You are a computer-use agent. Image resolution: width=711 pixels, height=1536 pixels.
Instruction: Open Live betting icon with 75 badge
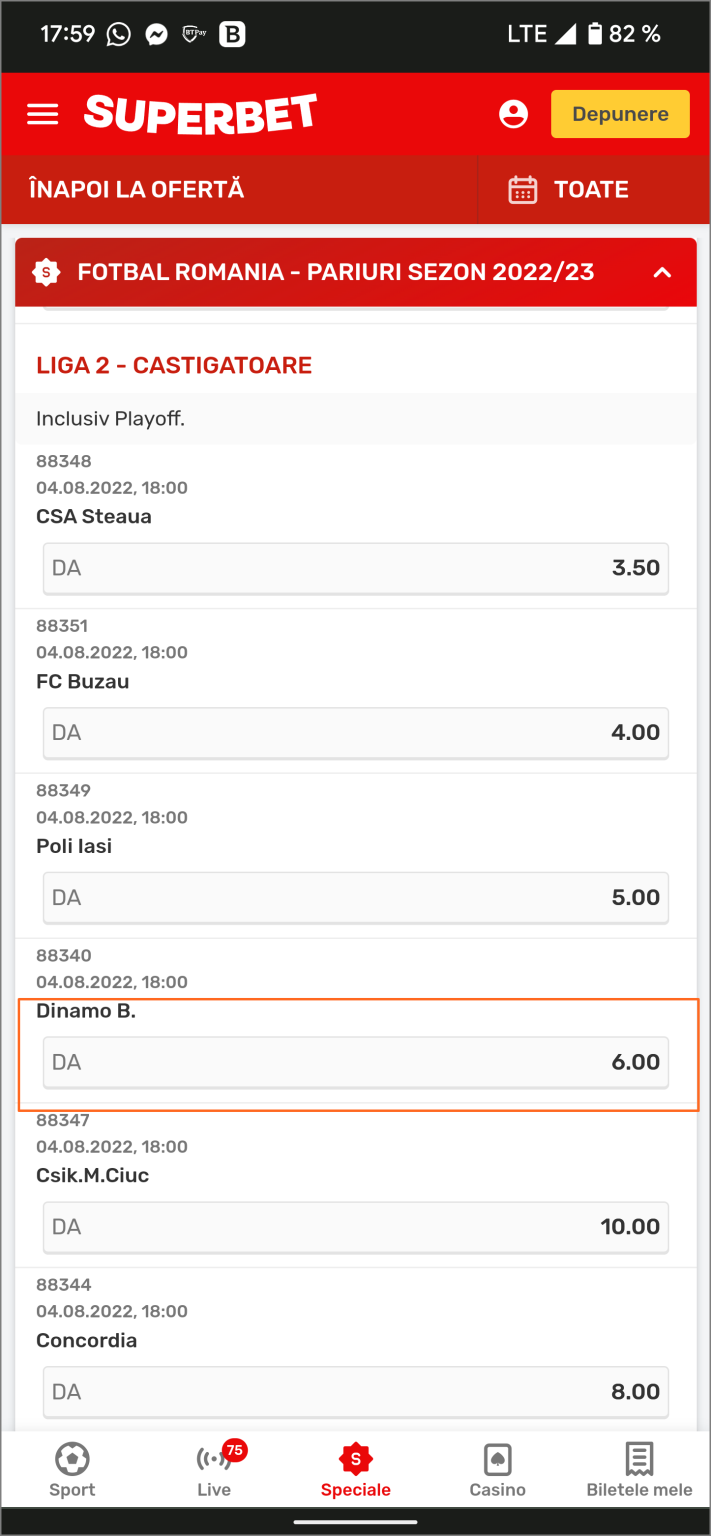click(215, 1459)
